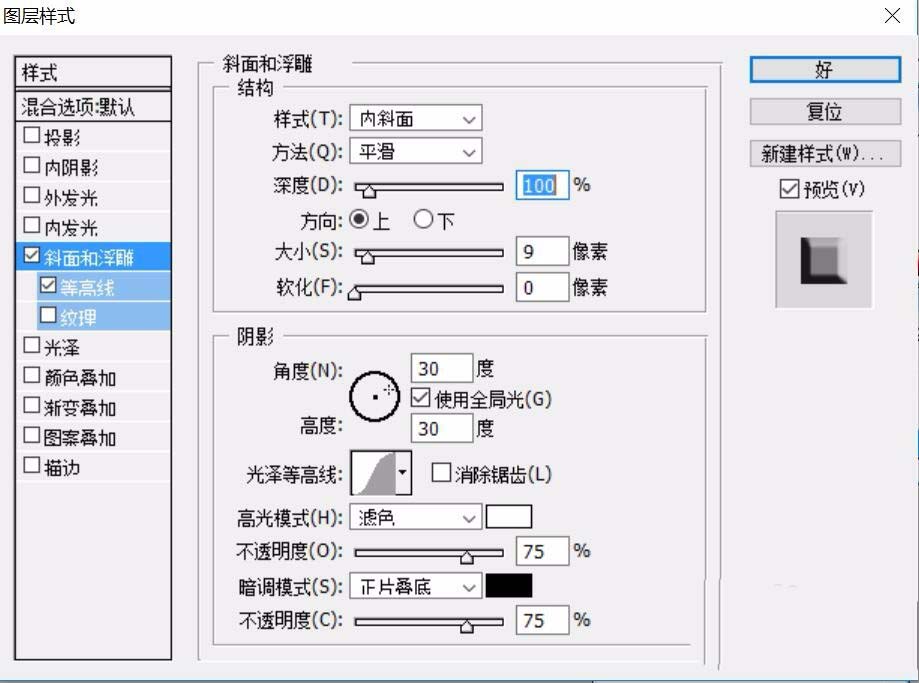Click the style preview thumbnail
919x683 pixels.
[822, 257]
